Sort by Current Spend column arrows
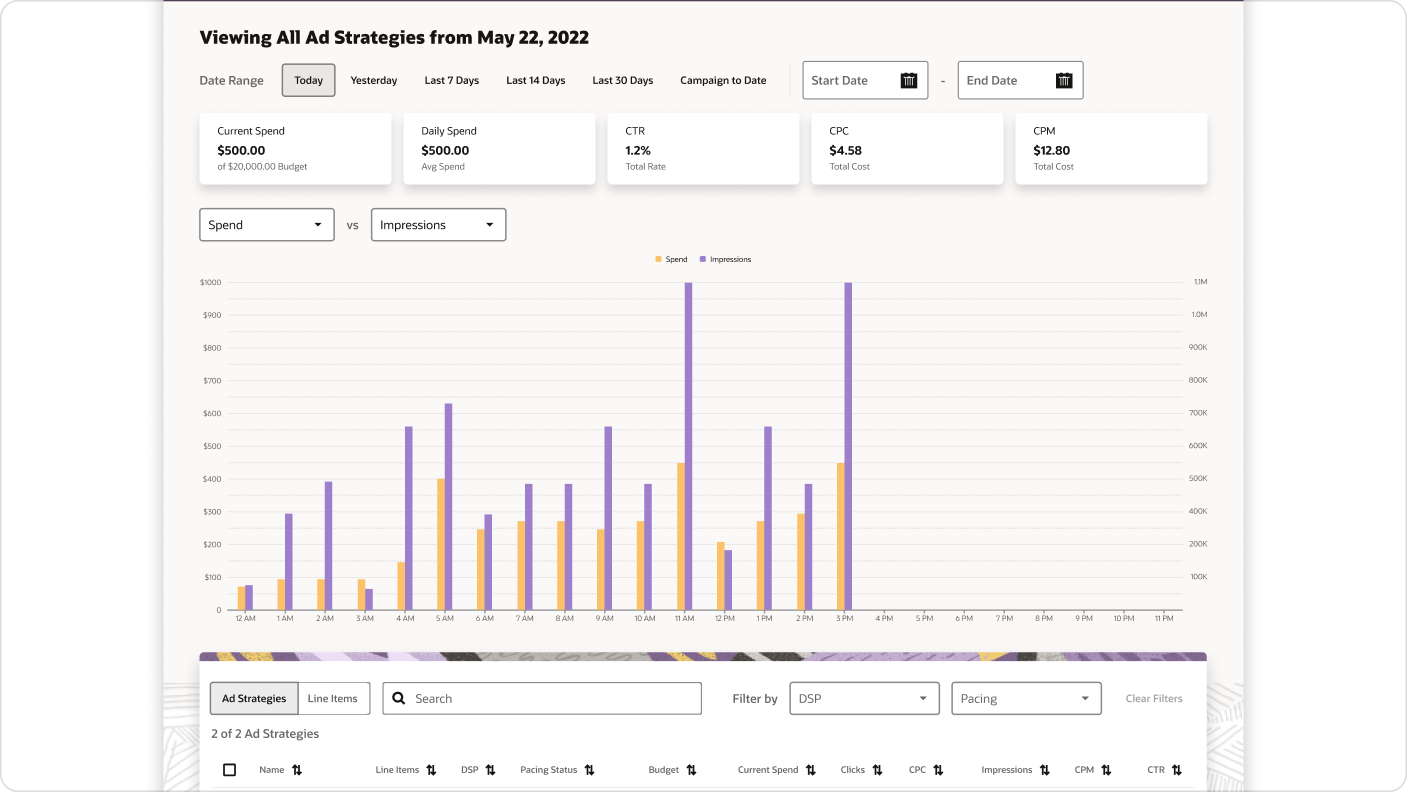1407x792 pixels. (x=810, y=770)
